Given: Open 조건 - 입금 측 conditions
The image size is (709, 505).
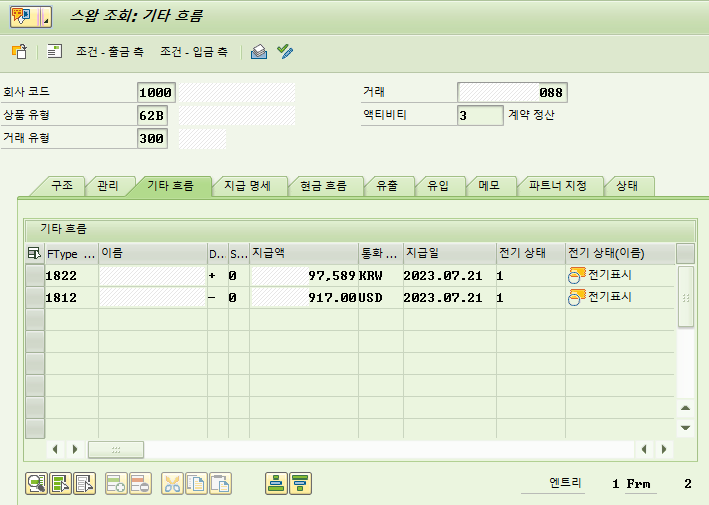Looking at the screenshot, I should (x=194, y=52).
